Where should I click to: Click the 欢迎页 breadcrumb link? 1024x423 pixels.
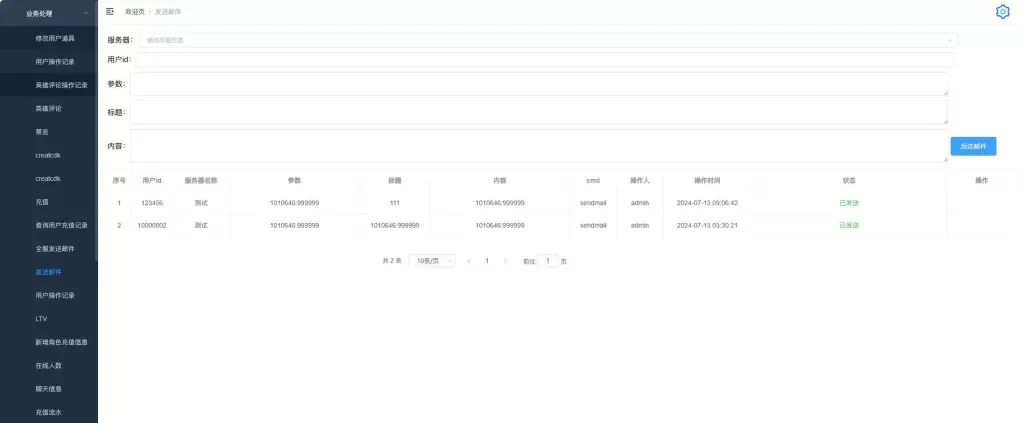point(134,11)
